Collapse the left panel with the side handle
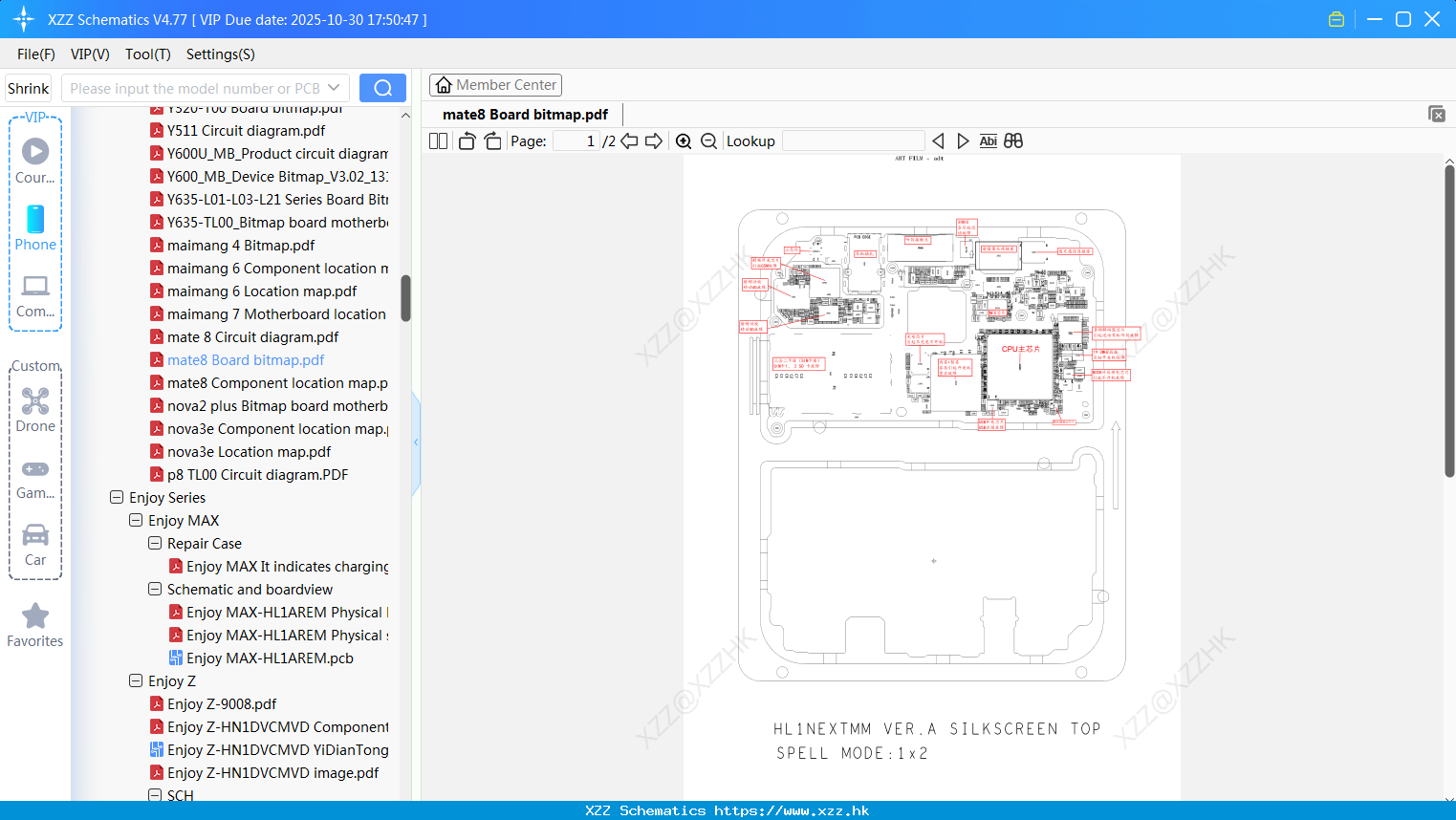The image size is (1456, 820). pos(416,442)
